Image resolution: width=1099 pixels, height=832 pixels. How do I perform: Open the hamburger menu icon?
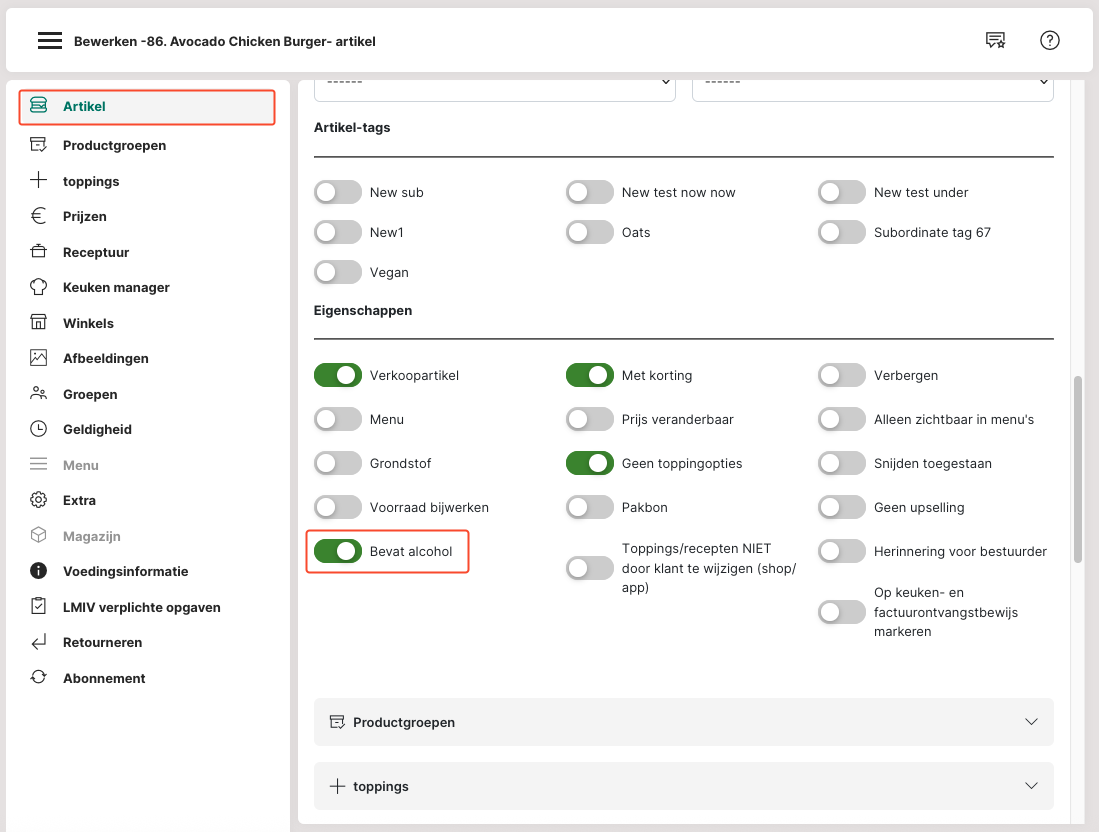(50, 41)
